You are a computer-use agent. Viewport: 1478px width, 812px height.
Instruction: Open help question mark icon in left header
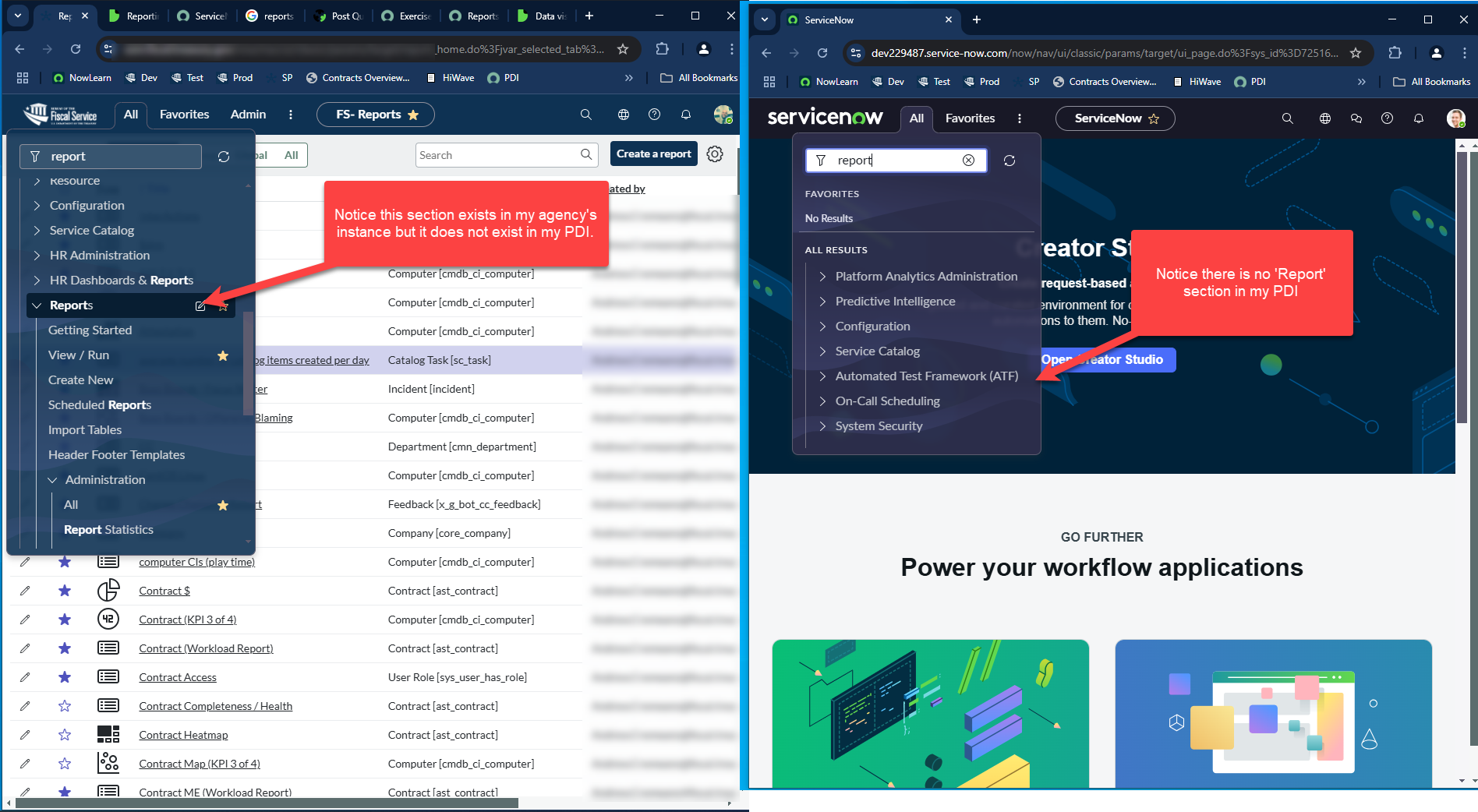(x=654, y=115)
